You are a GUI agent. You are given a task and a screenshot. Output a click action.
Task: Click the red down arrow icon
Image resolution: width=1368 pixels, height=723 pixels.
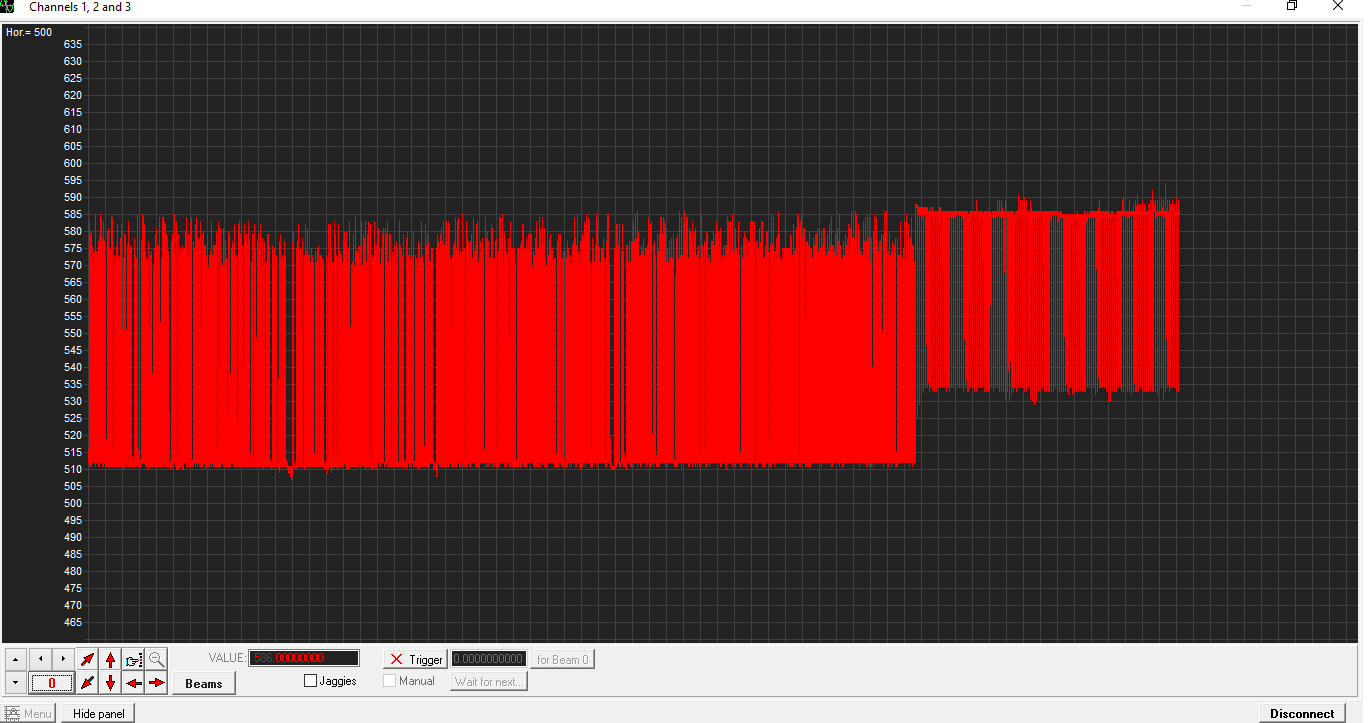[x=110, y=683]
